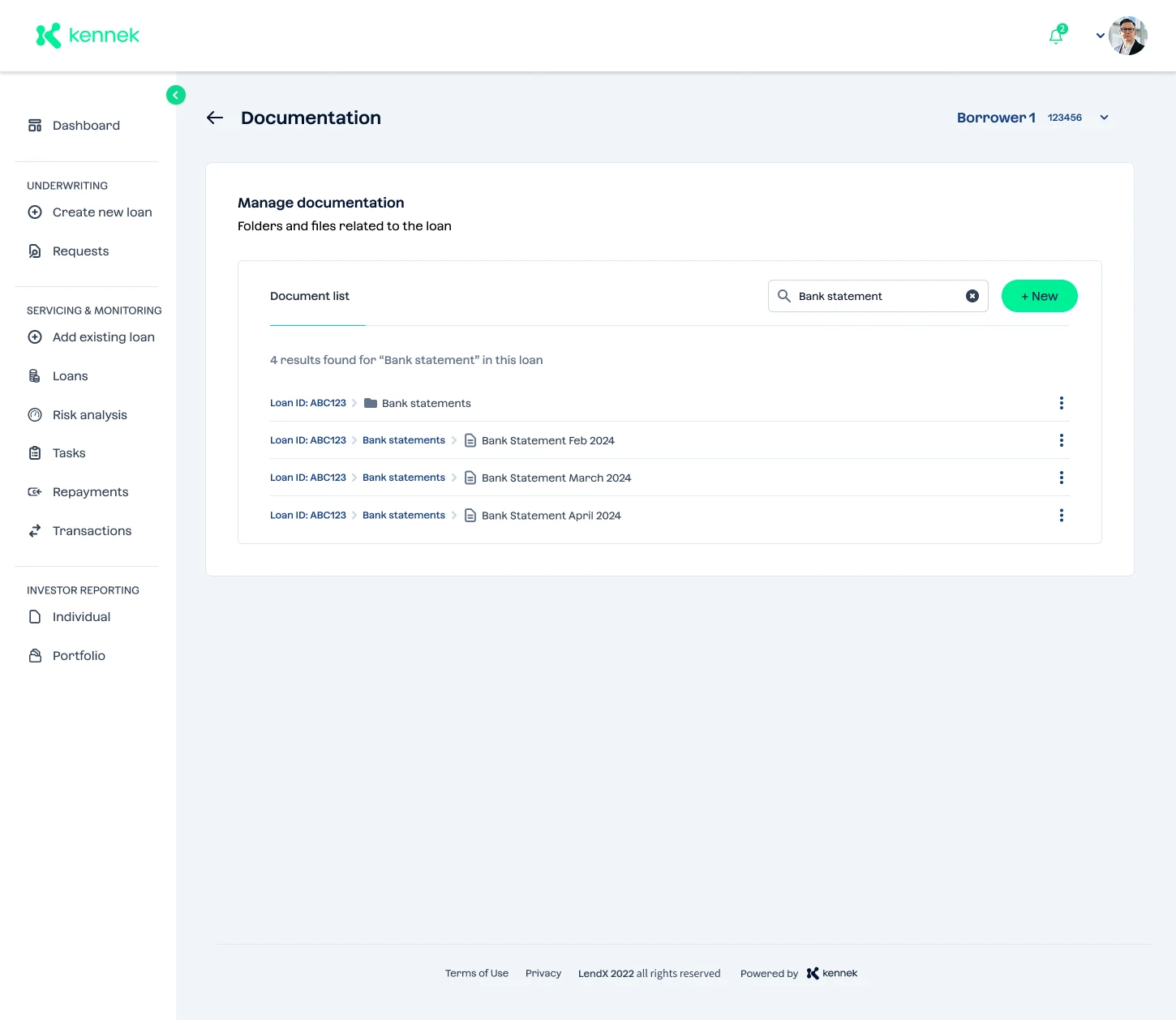Choose Add existing loan
1176x1020 pixels.
(x=92, y=337)
